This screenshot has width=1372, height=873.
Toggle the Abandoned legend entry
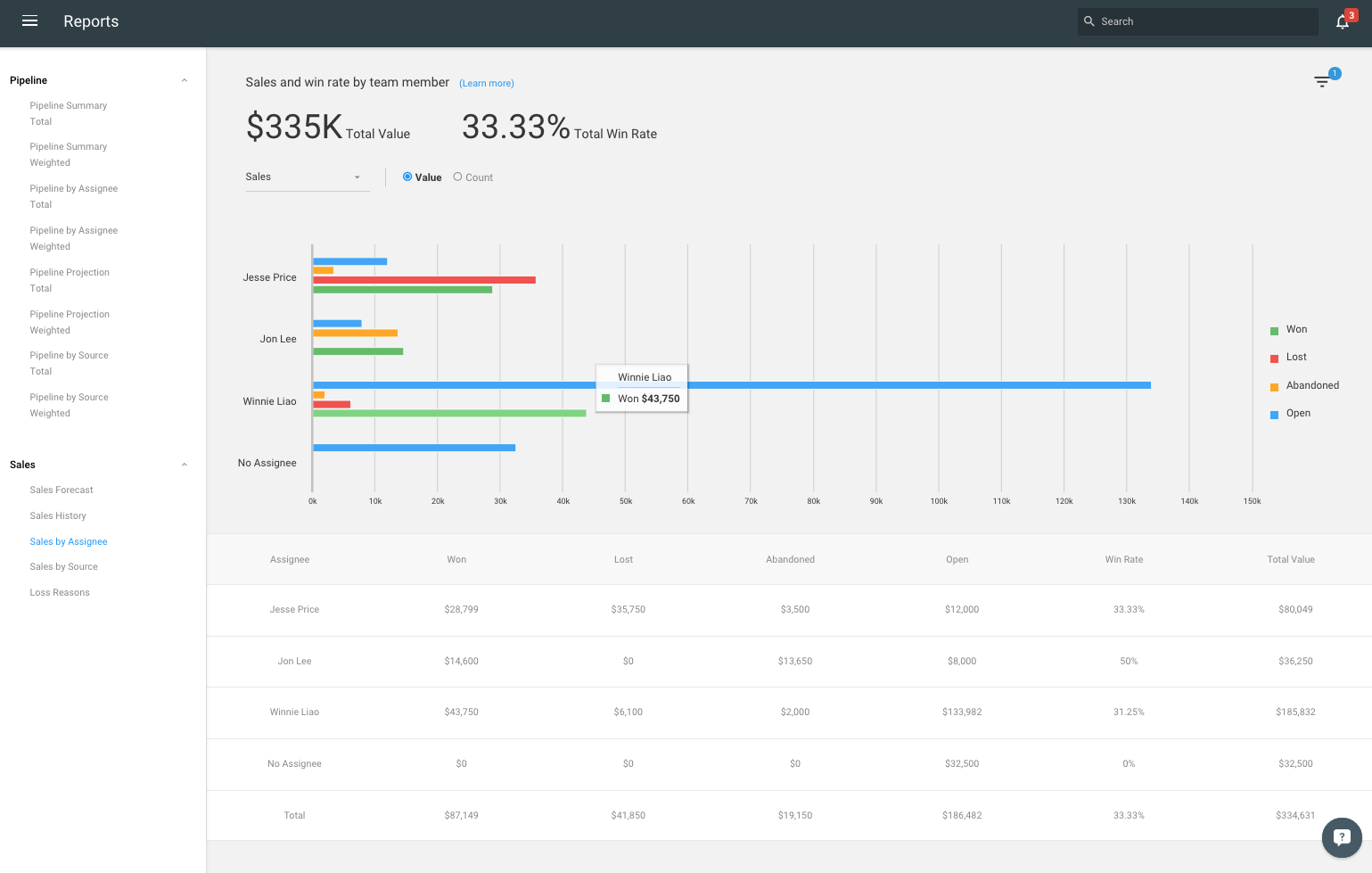tap(1311, 385)
